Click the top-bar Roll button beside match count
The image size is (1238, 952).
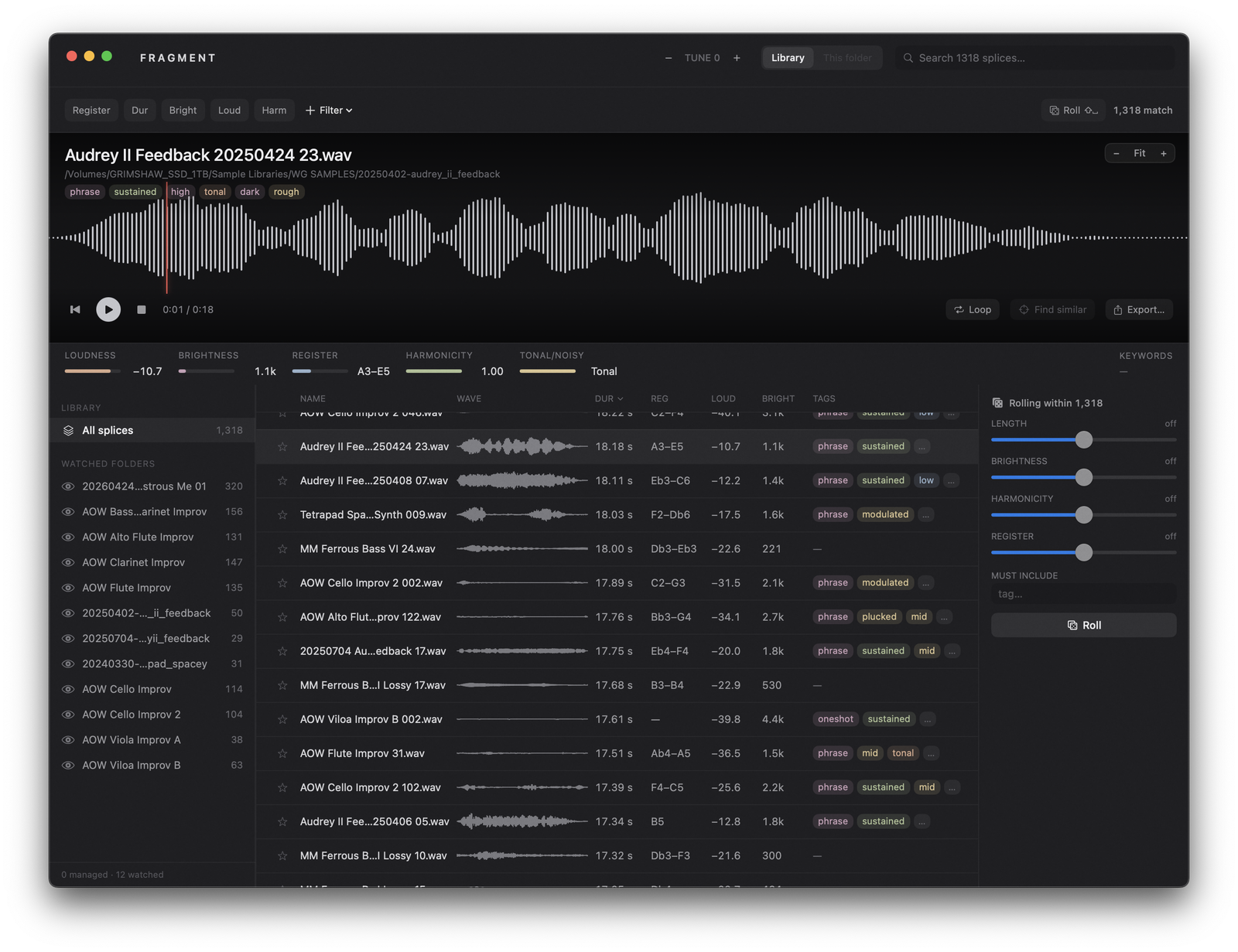[1073, 111]
